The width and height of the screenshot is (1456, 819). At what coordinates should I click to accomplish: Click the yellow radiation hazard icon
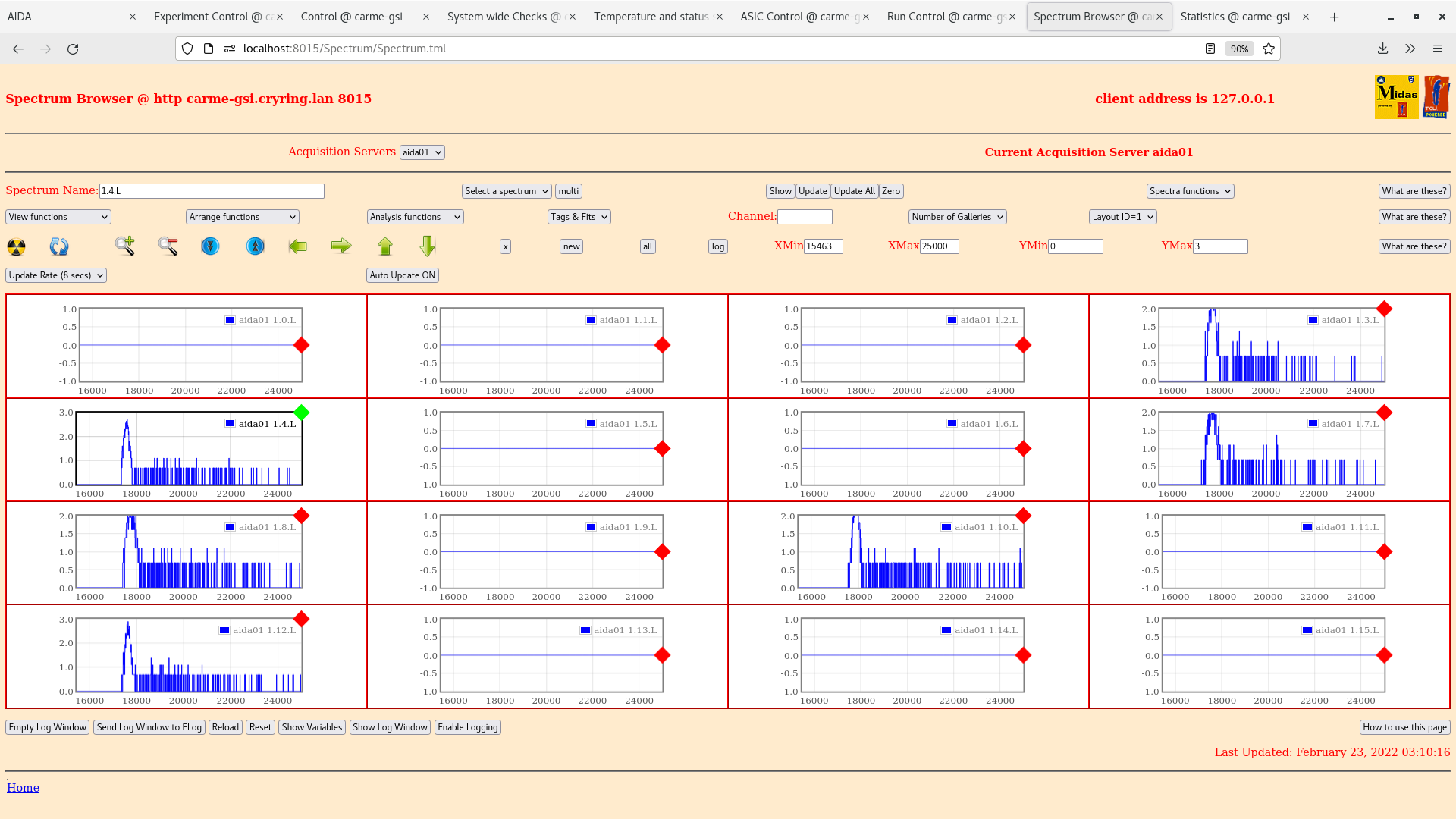[x=16, y=246]
